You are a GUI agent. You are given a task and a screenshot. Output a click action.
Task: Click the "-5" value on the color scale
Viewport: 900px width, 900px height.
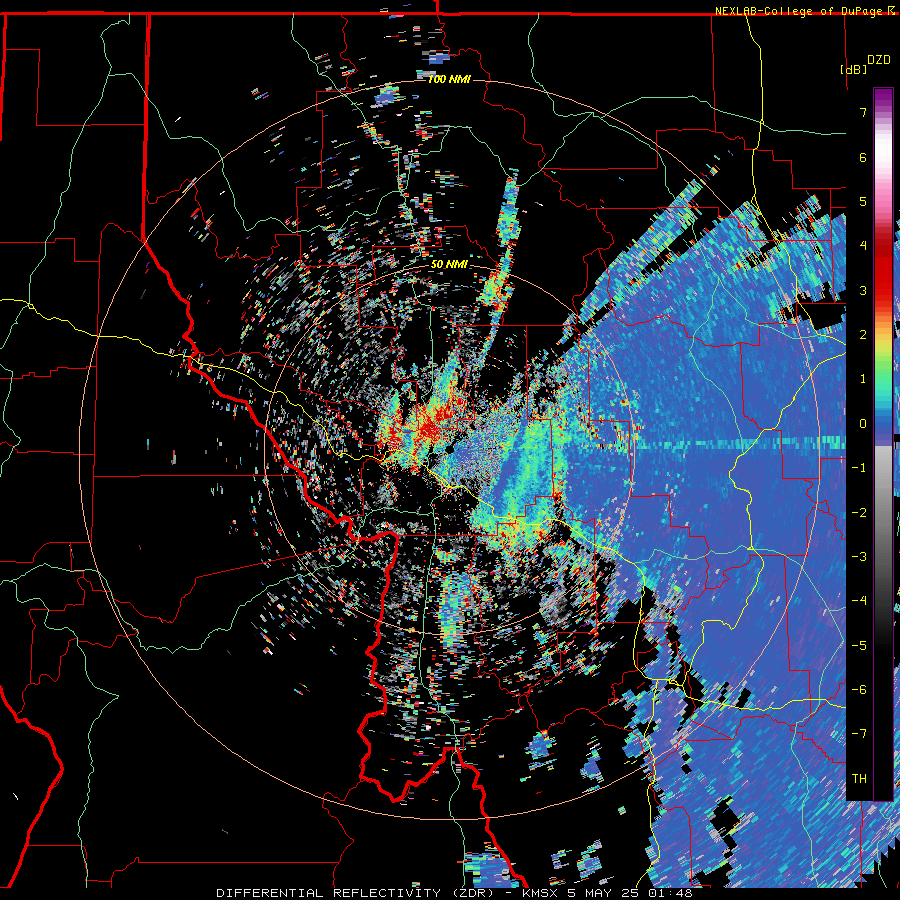859,645
